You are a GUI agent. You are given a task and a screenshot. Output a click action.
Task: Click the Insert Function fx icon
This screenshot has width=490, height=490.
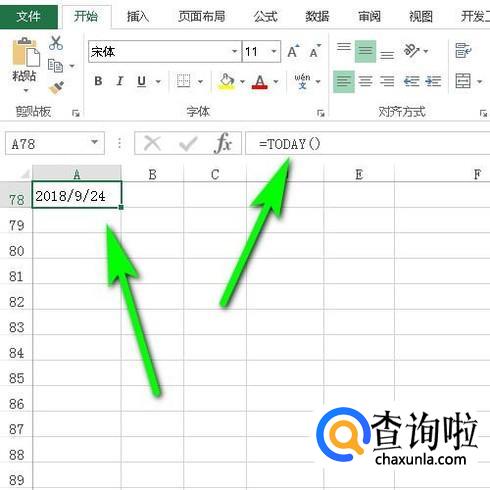point(223,143)
